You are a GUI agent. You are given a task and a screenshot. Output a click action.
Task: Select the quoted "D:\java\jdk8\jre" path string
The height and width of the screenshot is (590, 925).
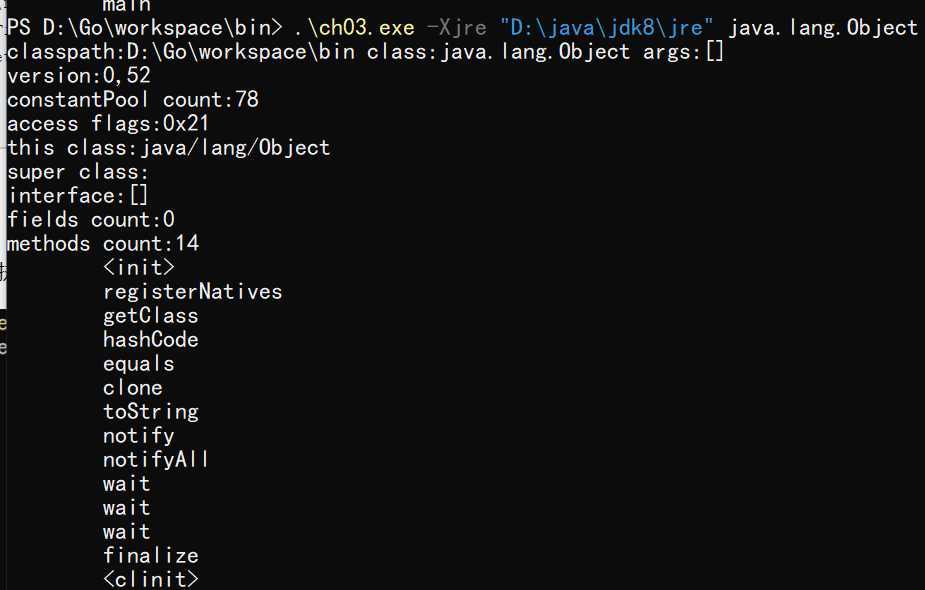(x=607, y=27)
